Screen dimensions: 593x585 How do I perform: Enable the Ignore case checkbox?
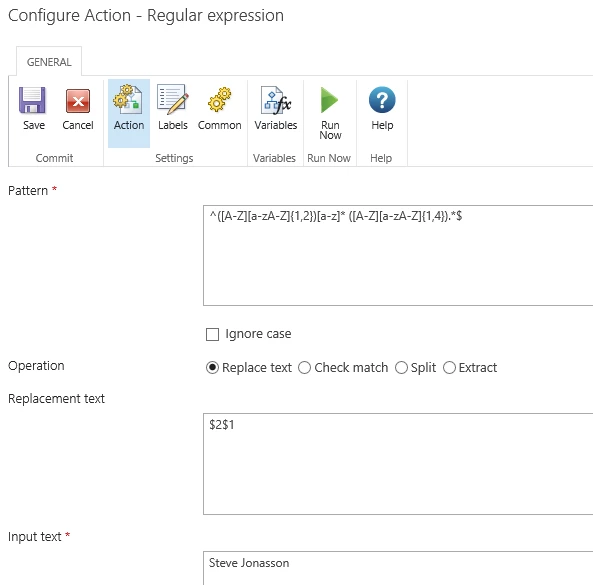pyautogui.click(x=213, y=334)
